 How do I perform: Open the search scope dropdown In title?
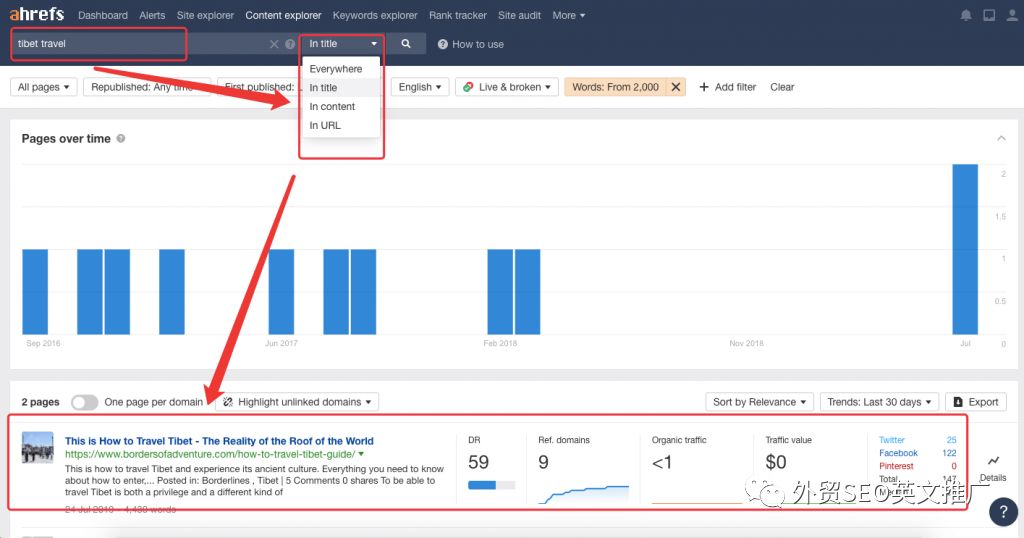343,44
